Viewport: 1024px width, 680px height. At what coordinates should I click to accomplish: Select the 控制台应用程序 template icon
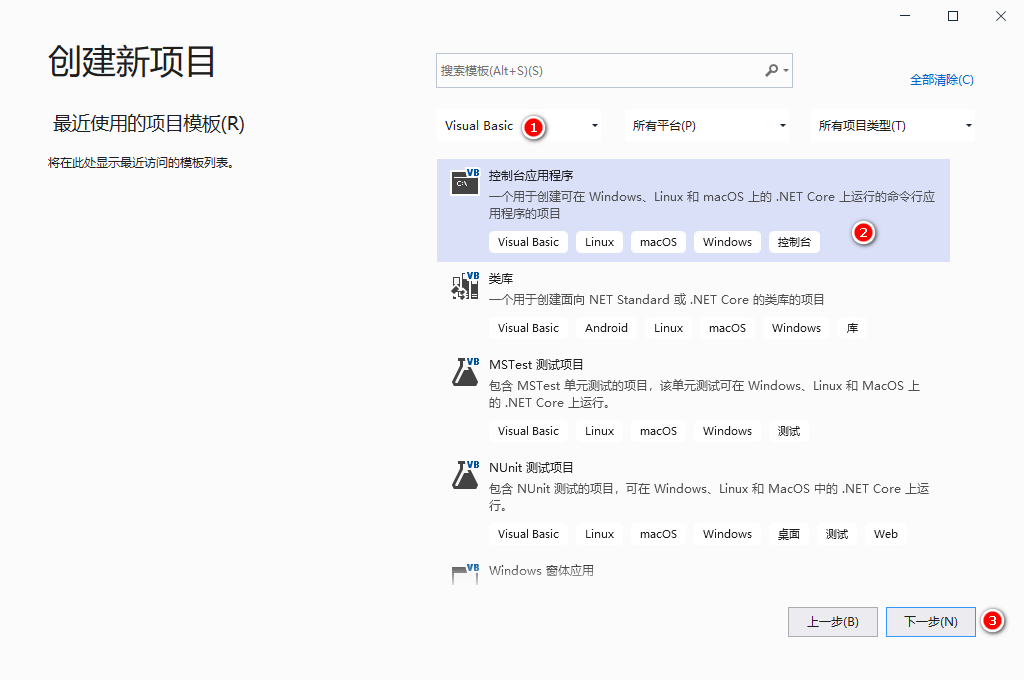point(465,182)
